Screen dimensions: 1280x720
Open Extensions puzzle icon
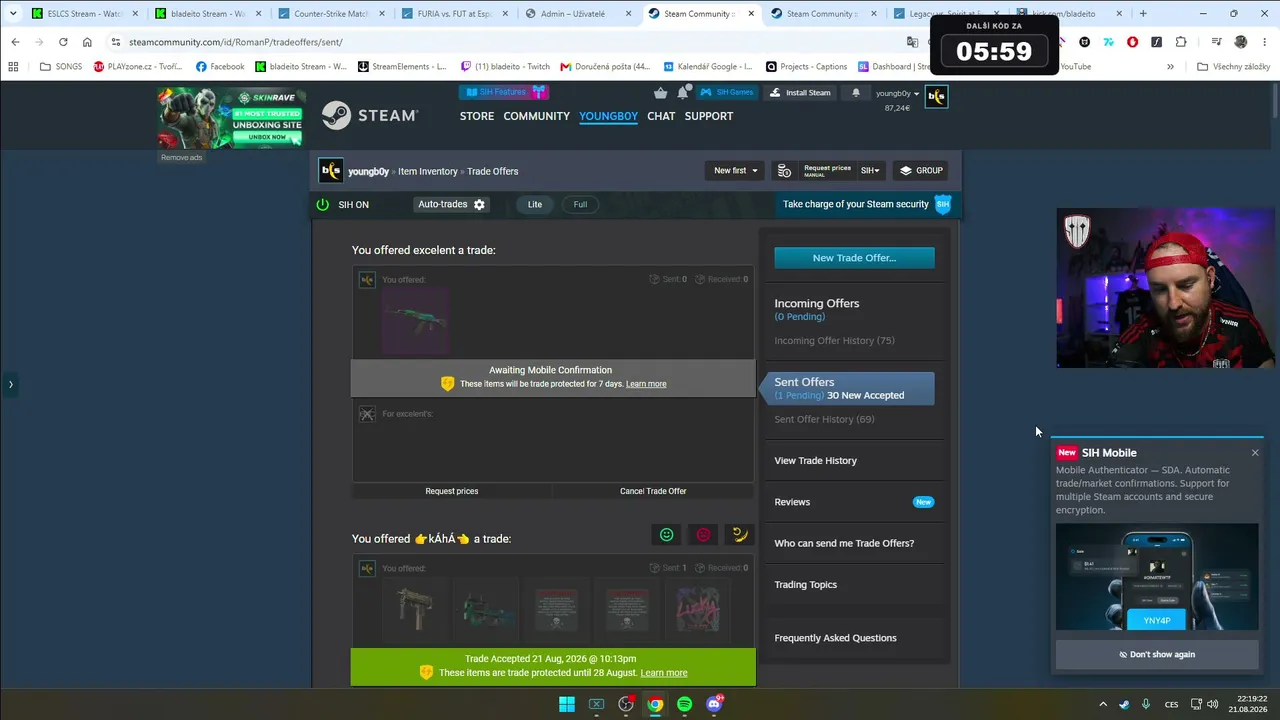pyautogui.click(x=1181, y=42)
